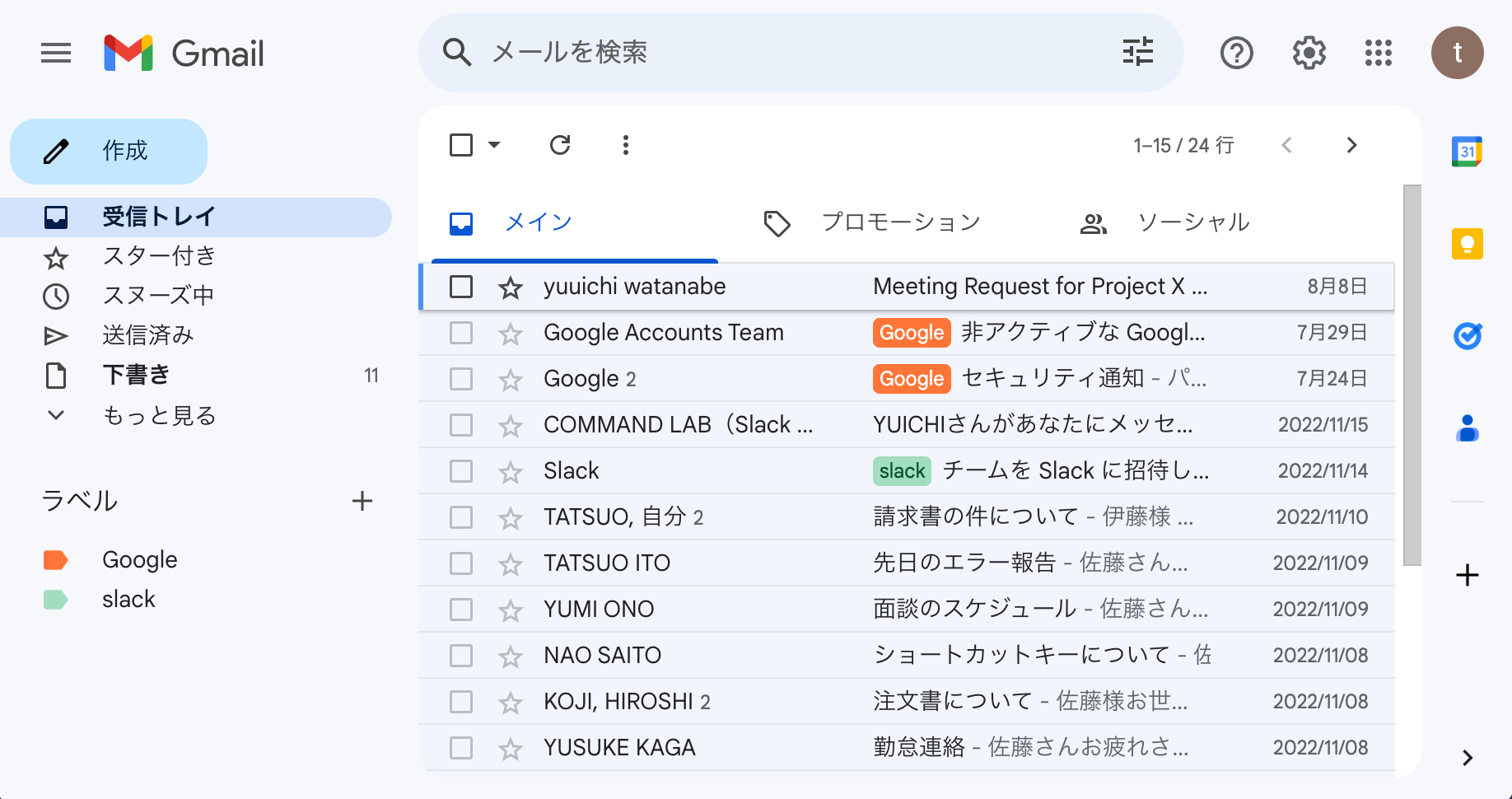Viewport: 1512px width, 799px height.
Task: Open スヌーズ中 folder
Action: [x=196, y=297]
